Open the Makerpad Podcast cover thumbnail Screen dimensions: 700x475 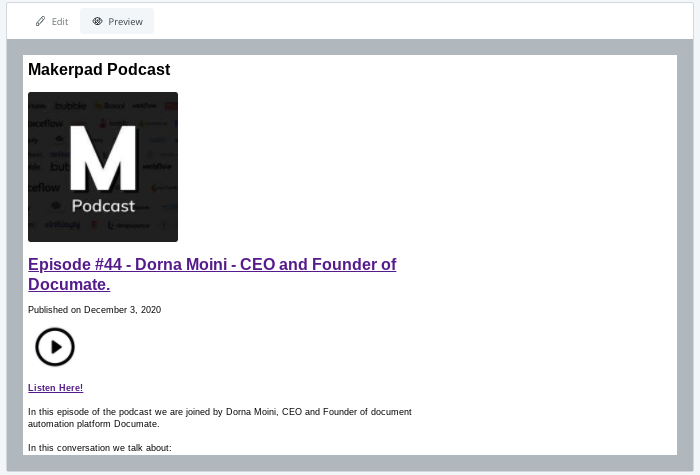103,167
